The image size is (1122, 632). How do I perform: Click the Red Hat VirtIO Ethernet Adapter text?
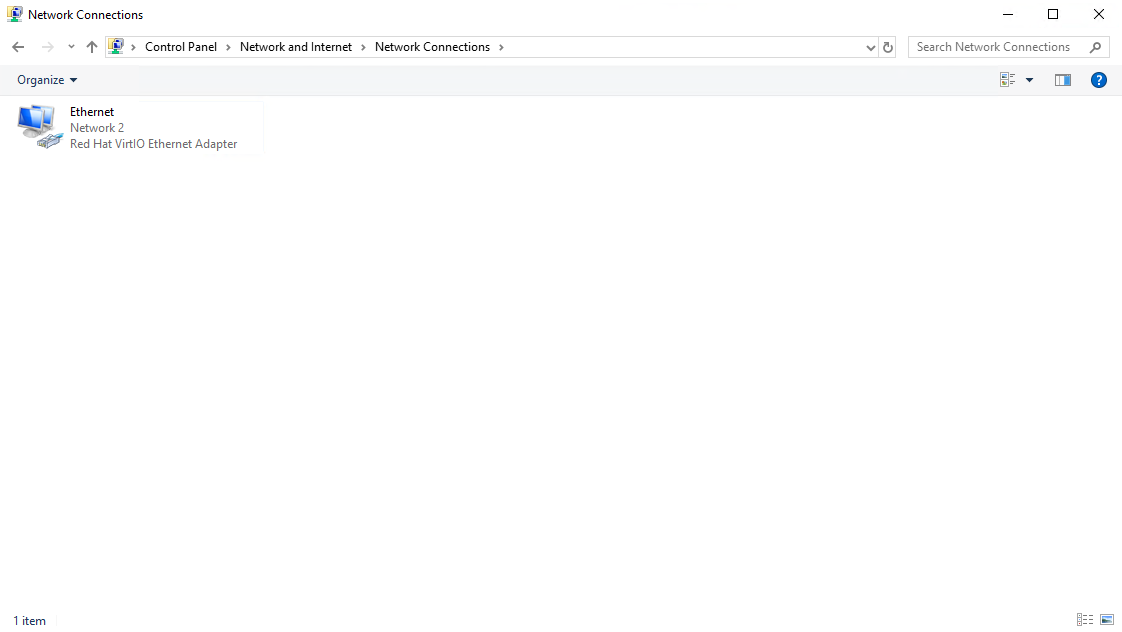pos(153,144)
